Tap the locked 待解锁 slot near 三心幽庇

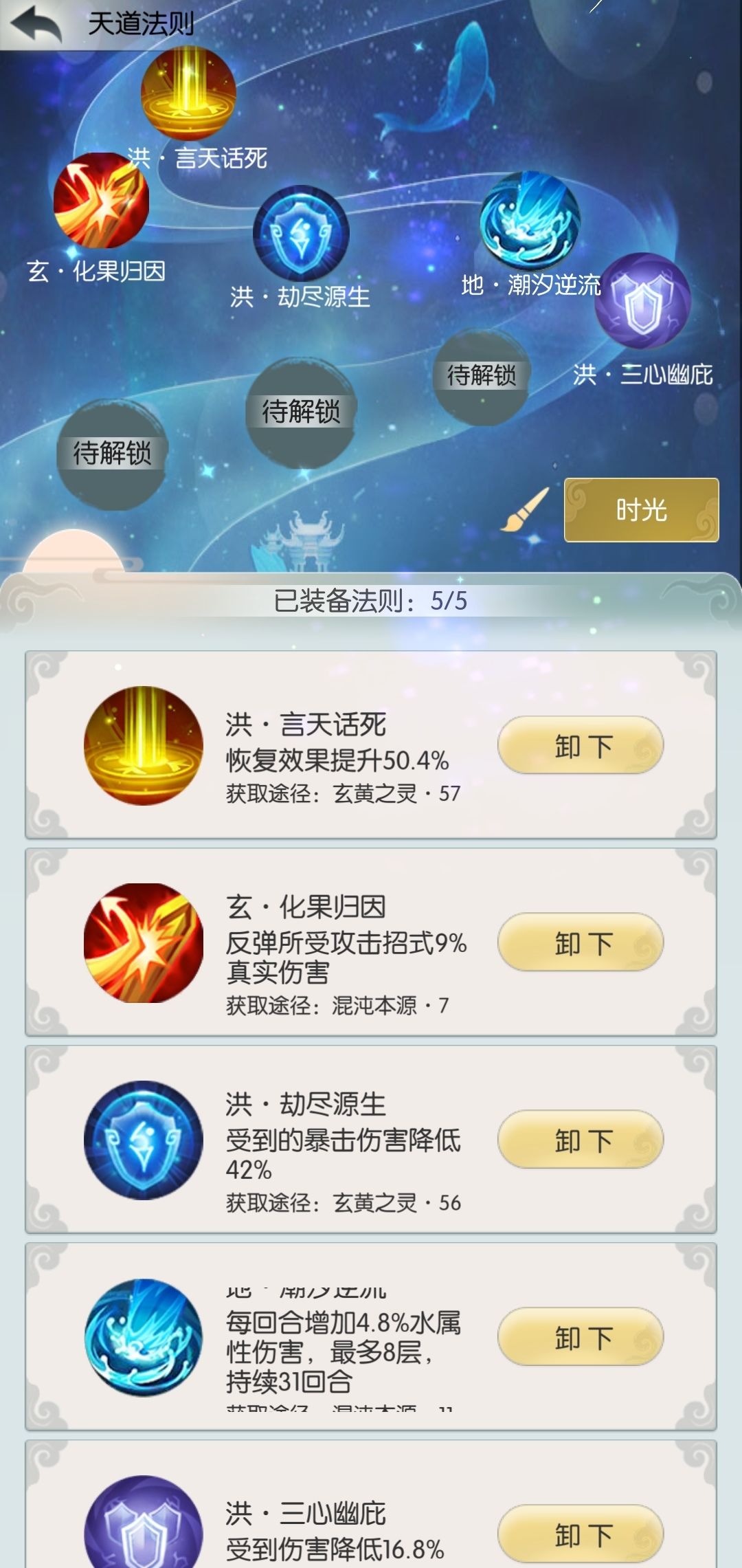(482, 376)
